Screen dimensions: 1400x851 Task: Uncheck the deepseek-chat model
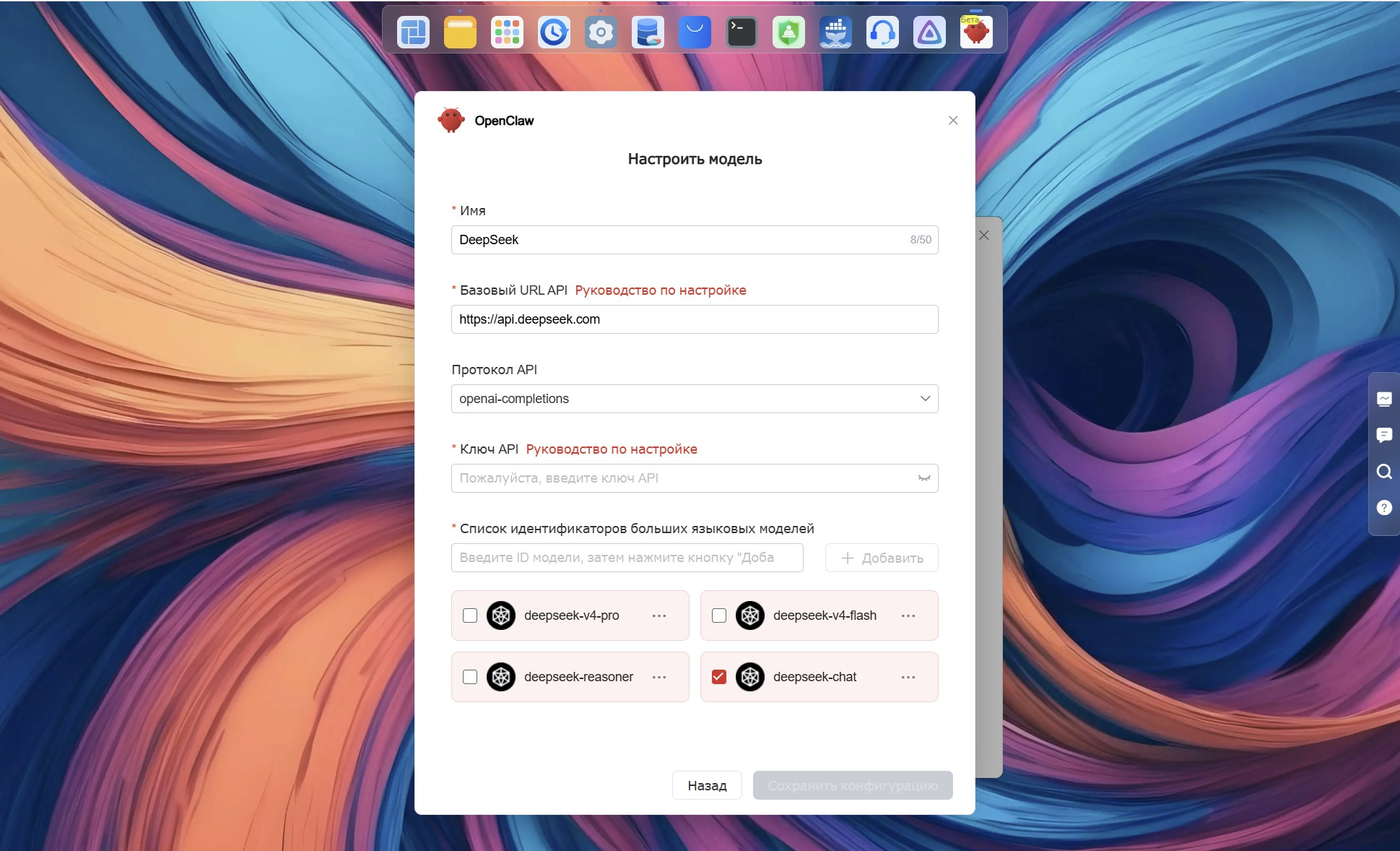[x=719, y=677]
